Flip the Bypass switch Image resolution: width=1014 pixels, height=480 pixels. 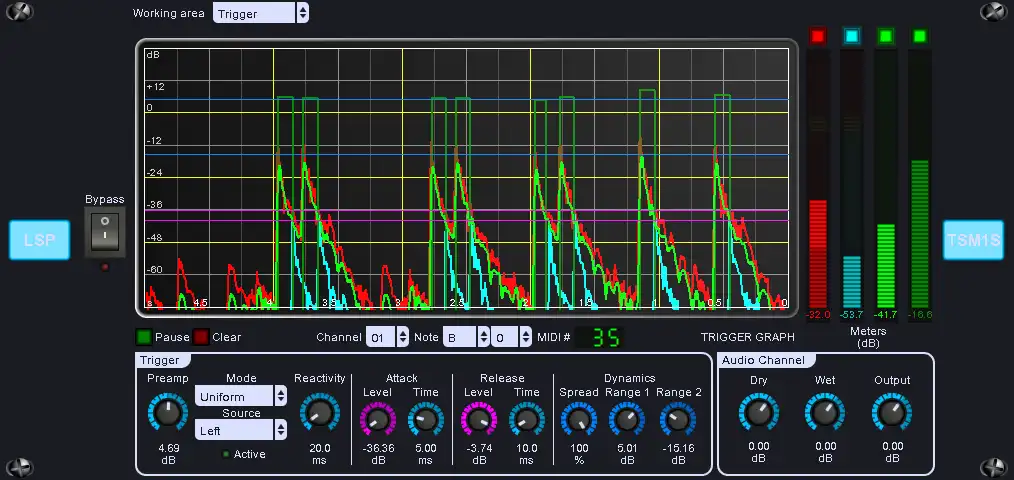(105, 232)
